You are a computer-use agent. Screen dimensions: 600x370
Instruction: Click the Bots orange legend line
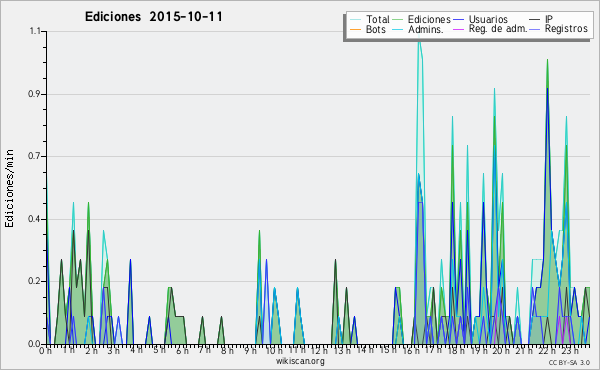[x=356, y=29]
